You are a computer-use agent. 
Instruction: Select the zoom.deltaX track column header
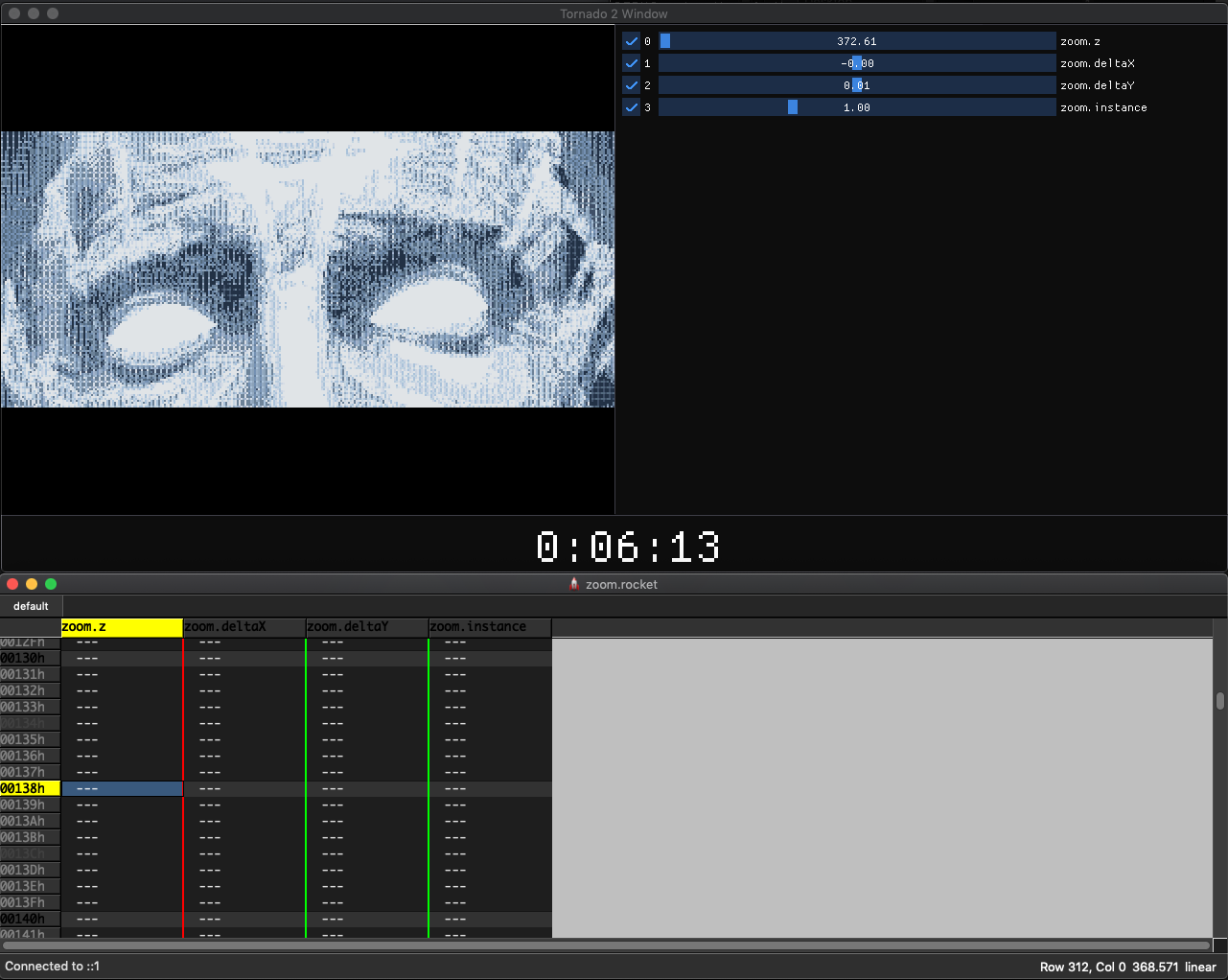[x=244, y=627]
